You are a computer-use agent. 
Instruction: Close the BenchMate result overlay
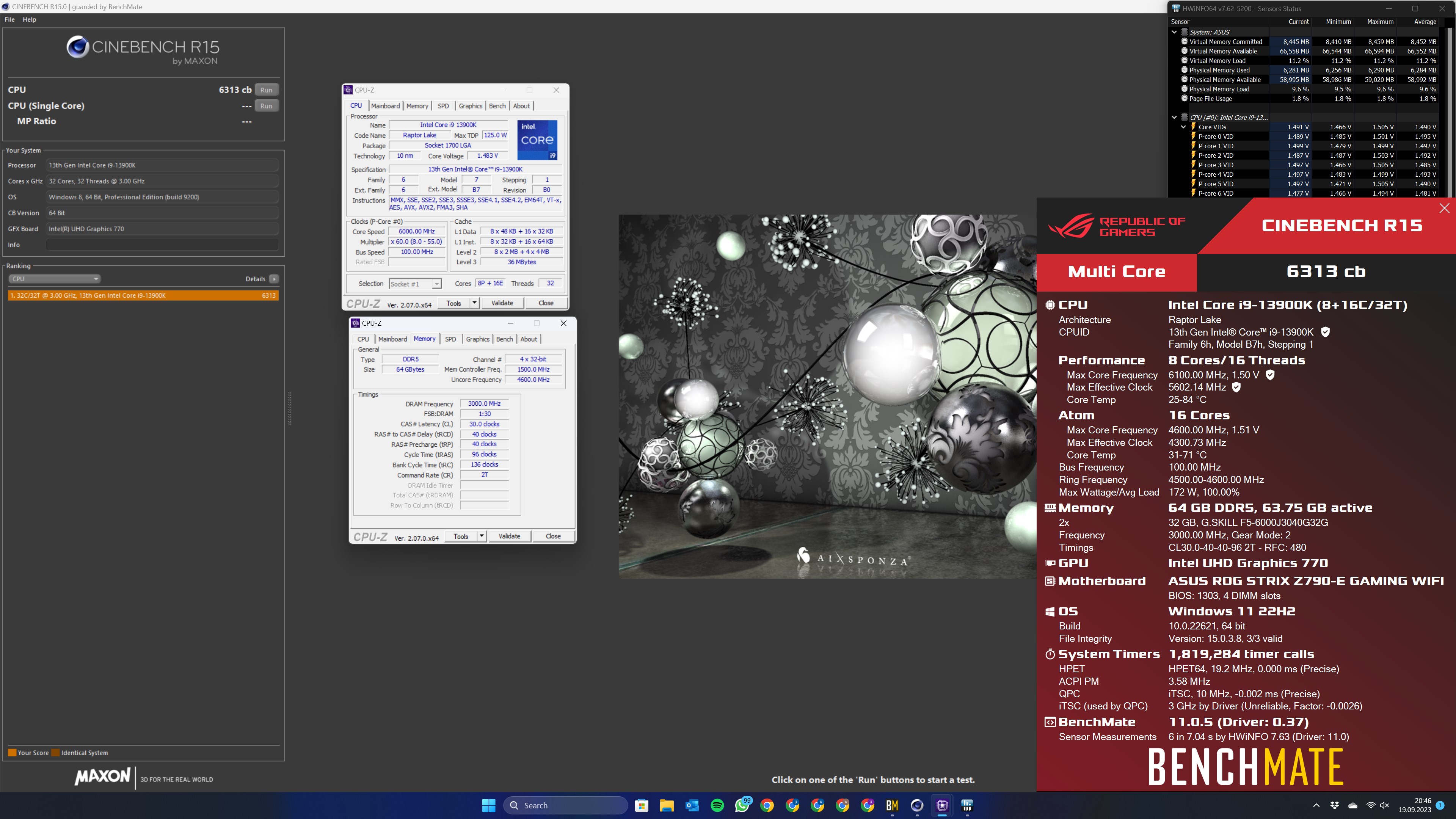[1444, 208]
